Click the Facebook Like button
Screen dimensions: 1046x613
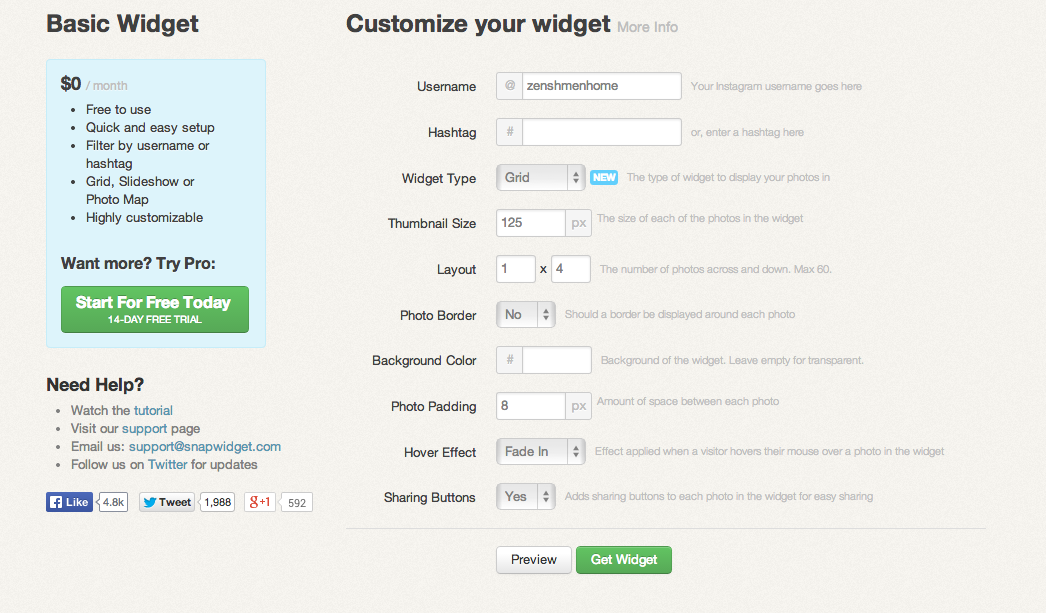pyautogui.click(x=69, y=502)
